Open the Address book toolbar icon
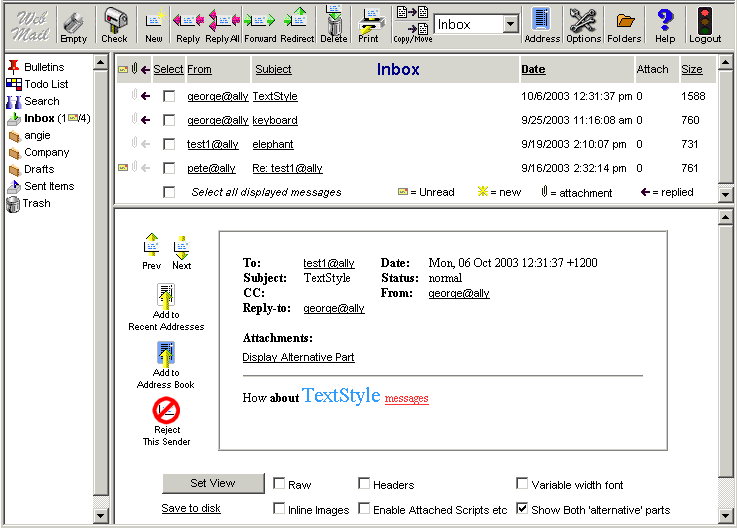 pyautogui.click(x=542, y=21)
